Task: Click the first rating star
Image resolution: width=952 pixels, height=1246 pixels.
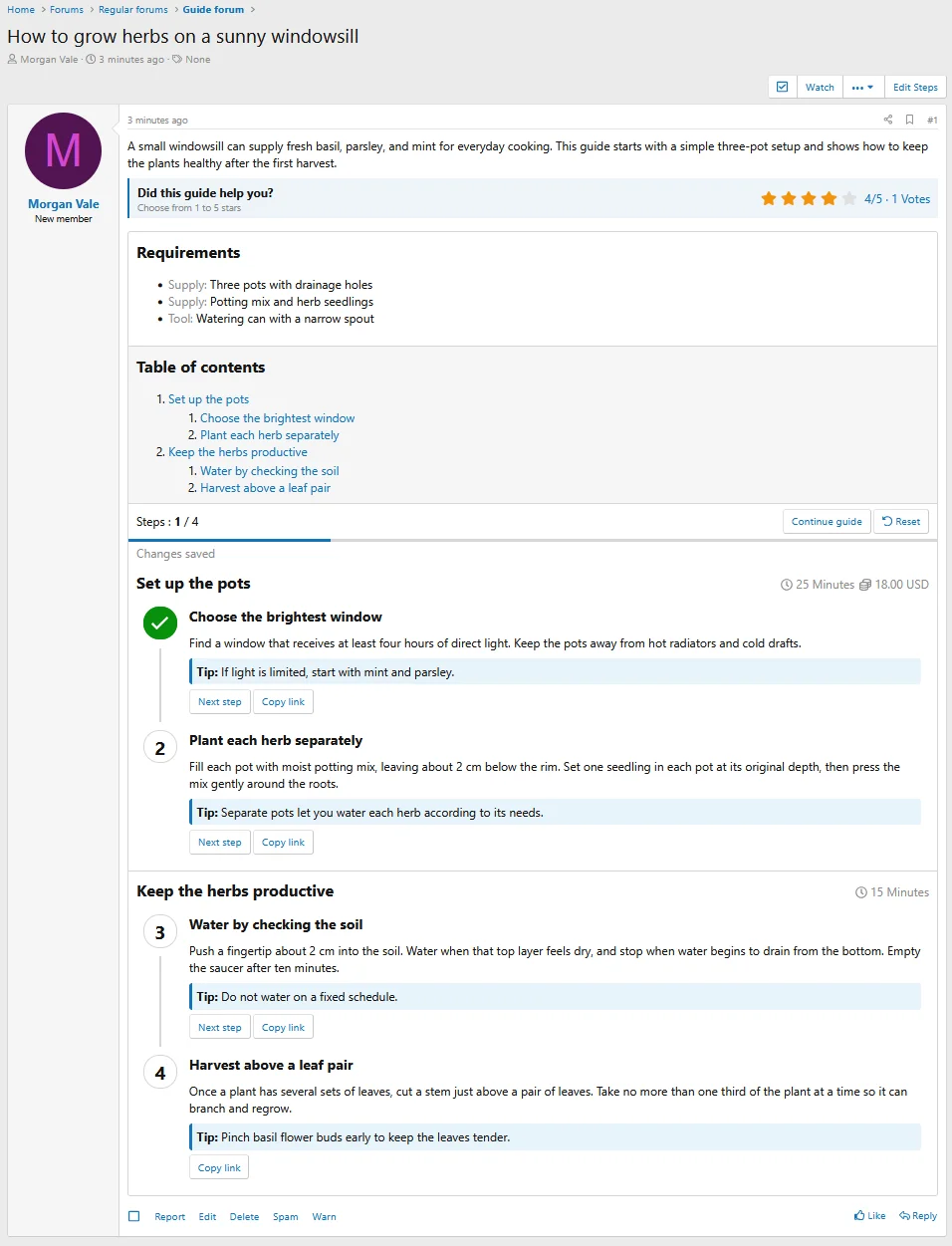Action: click(769, 198)
